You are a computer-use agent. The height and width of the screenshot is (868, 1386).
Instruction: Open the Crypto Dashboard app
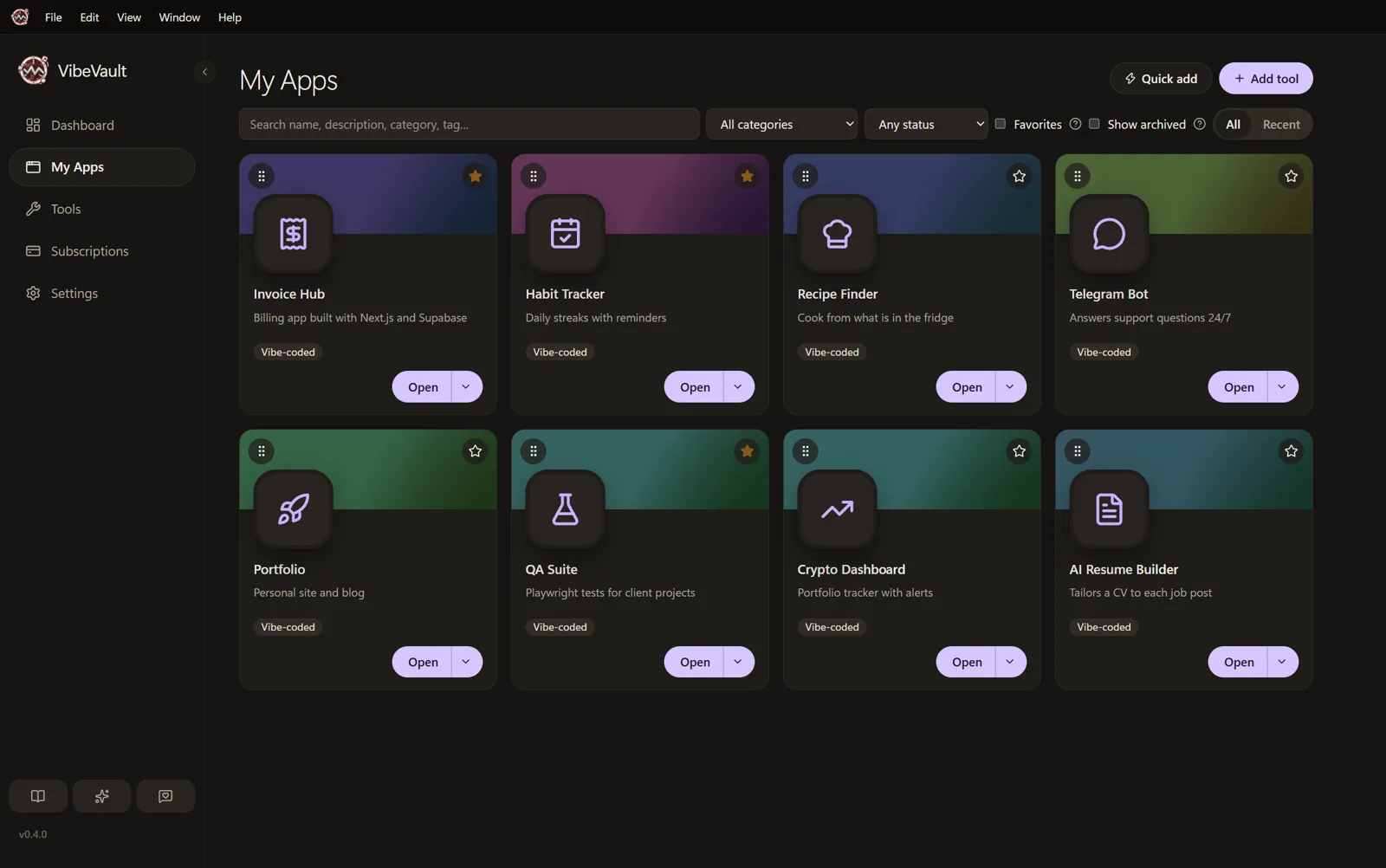point(966,662)
